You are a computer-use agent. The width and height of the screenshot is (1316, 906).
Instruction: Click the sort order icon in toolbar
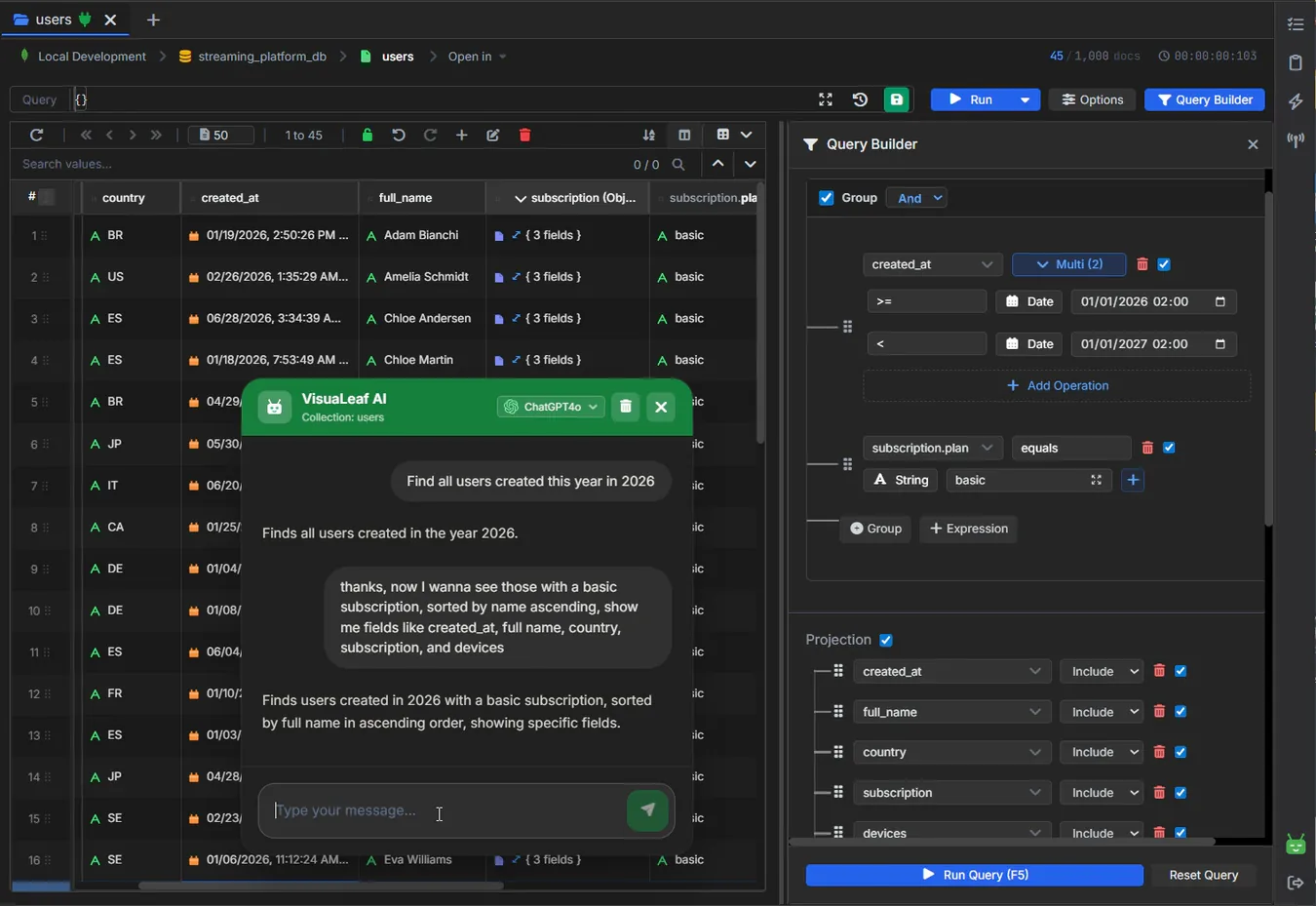point(649,136)
